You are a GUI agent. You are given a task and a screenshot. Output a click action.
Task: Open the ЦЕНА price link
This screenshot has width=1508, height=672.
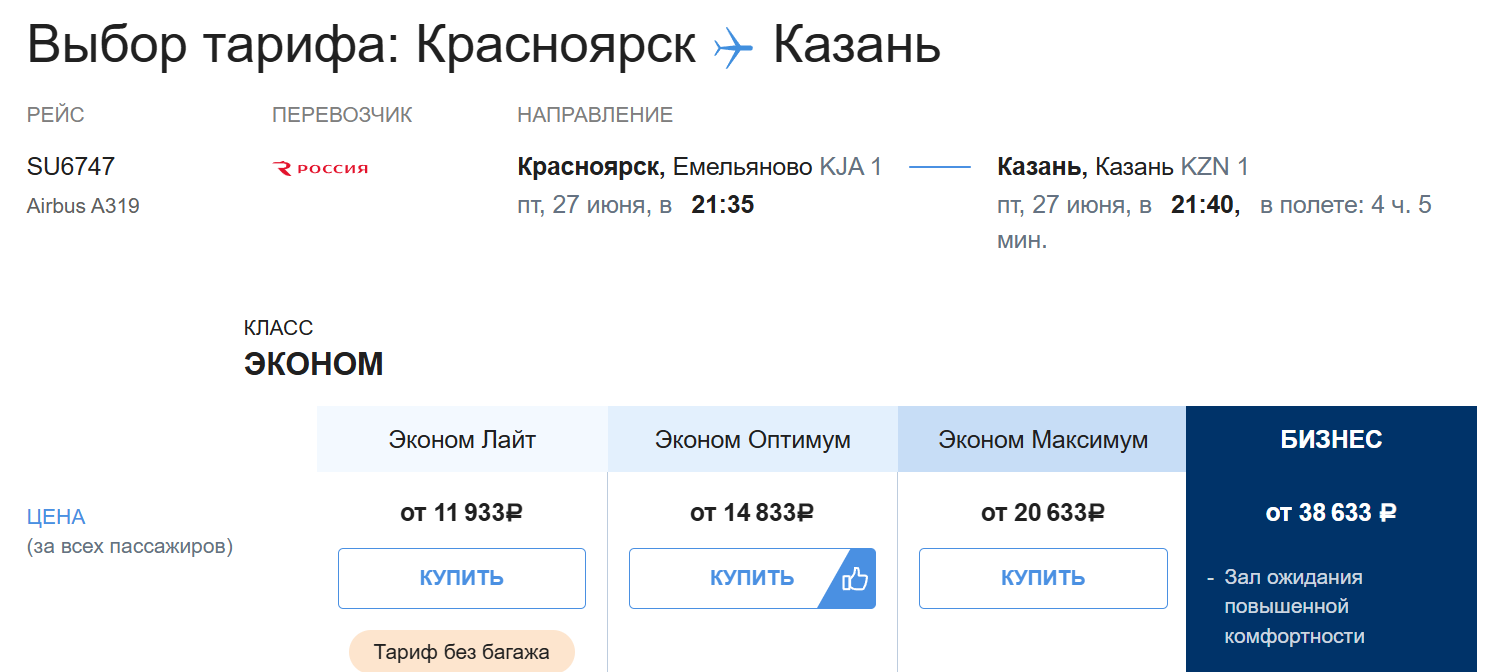(56, 517)
